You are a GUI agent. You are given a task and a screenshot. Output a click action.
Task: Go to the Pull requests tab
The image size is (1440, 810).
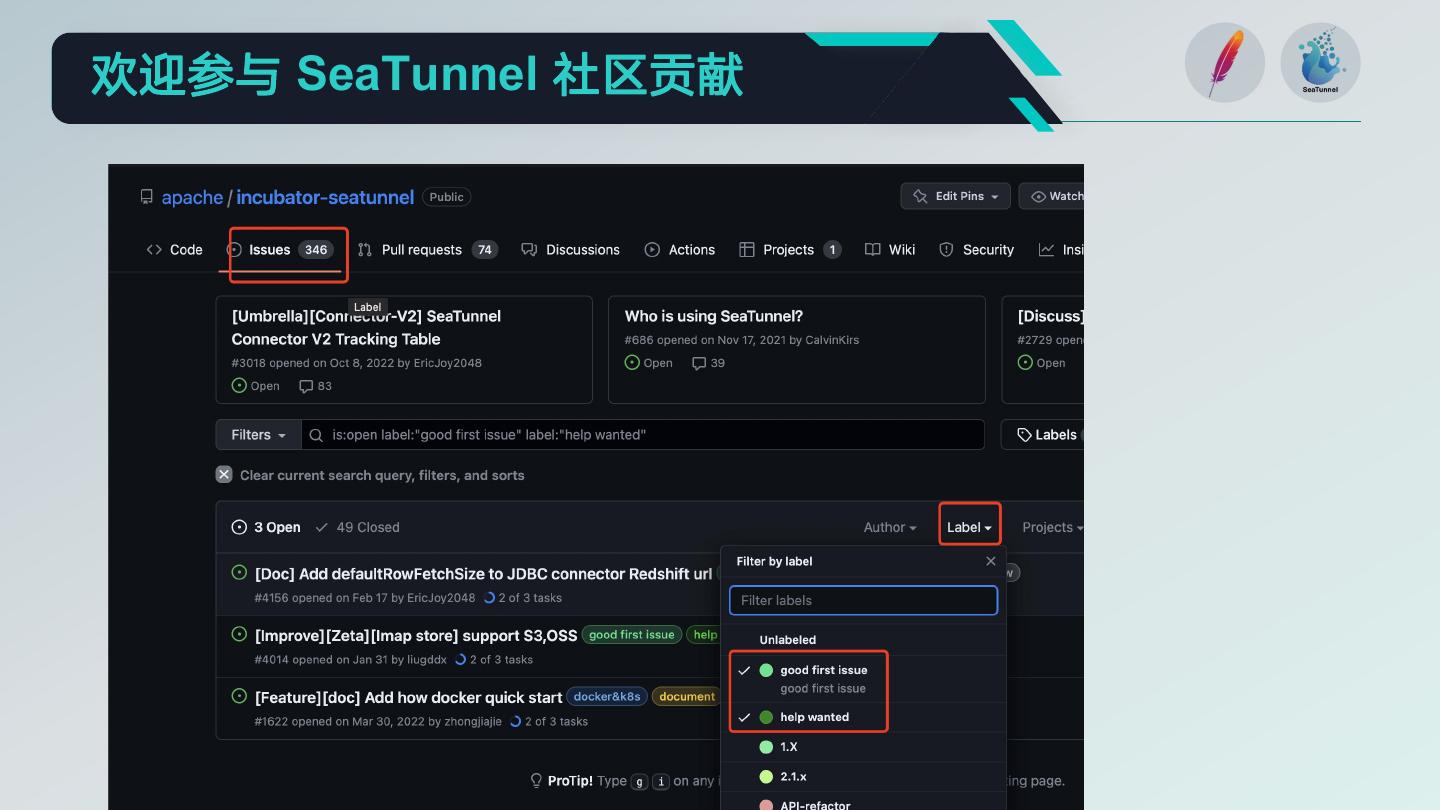[427, 250]
